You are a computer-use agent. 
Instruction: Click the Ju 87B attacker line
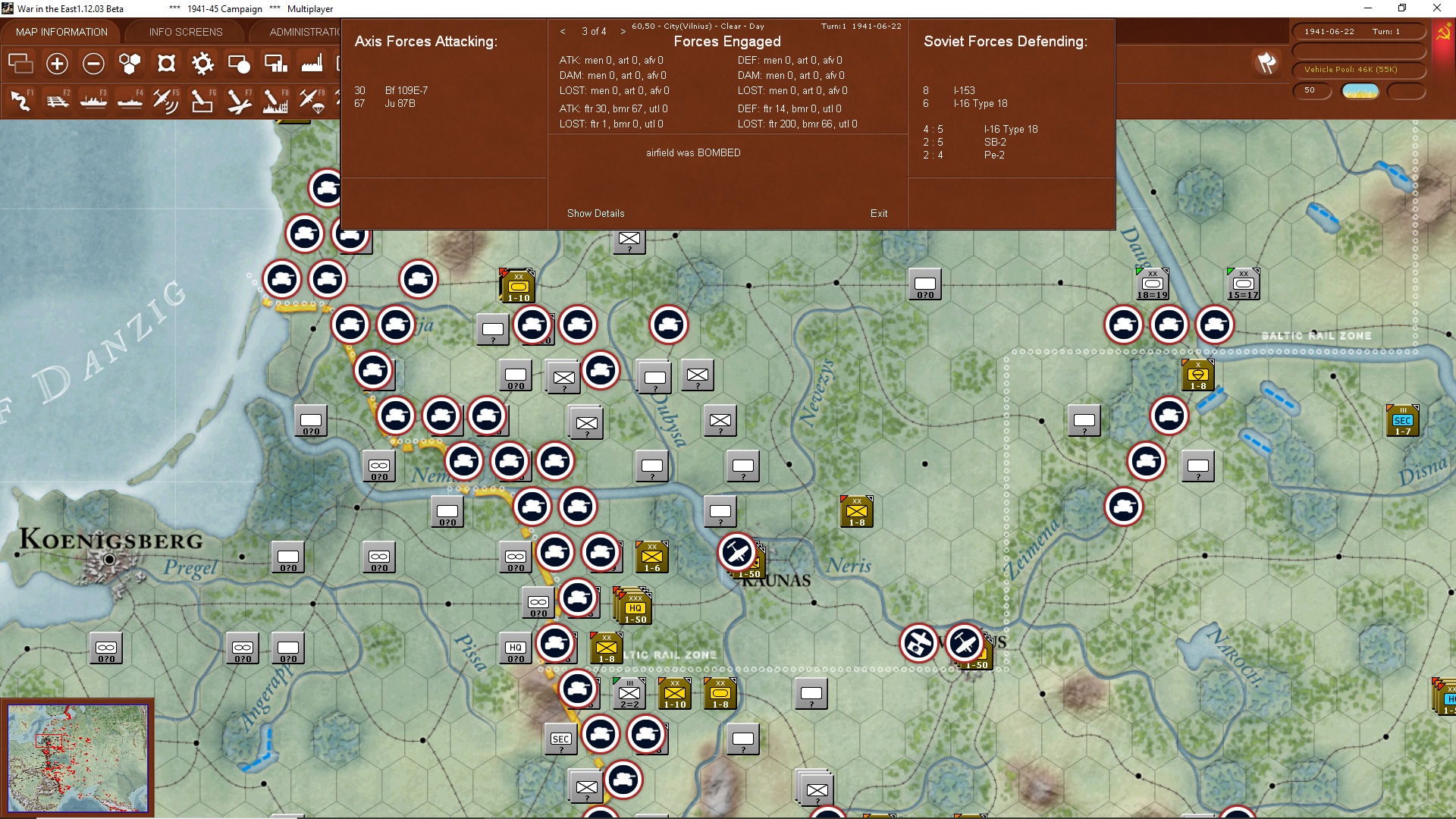pos(384,103)
